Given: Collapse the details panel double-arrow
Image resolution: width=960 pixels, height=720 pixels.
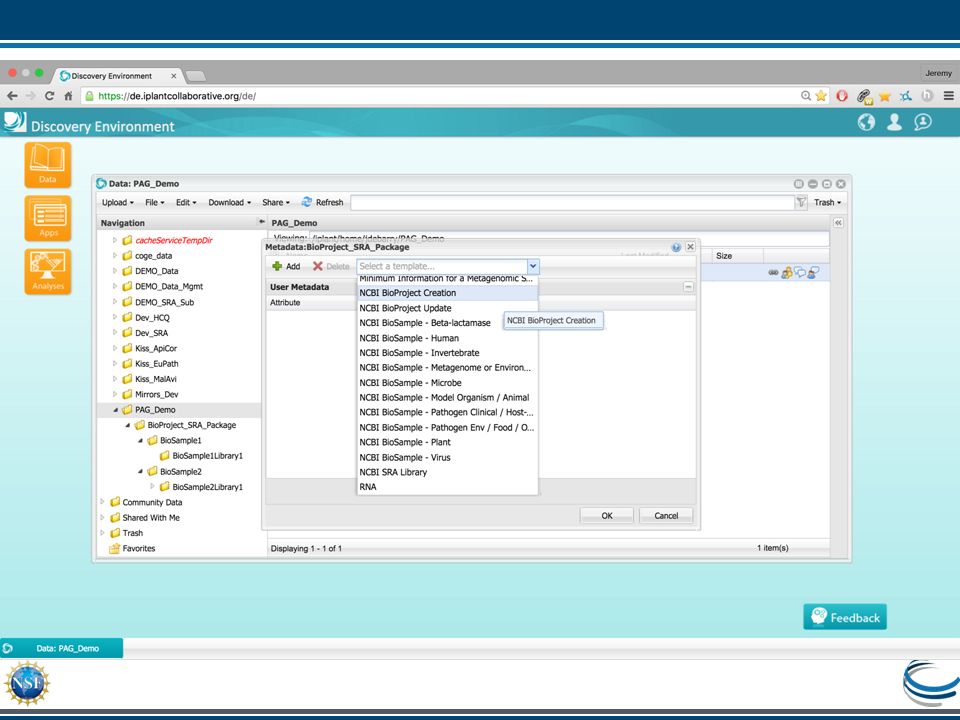Looking at the screenshot, I should tap(838, 223).
